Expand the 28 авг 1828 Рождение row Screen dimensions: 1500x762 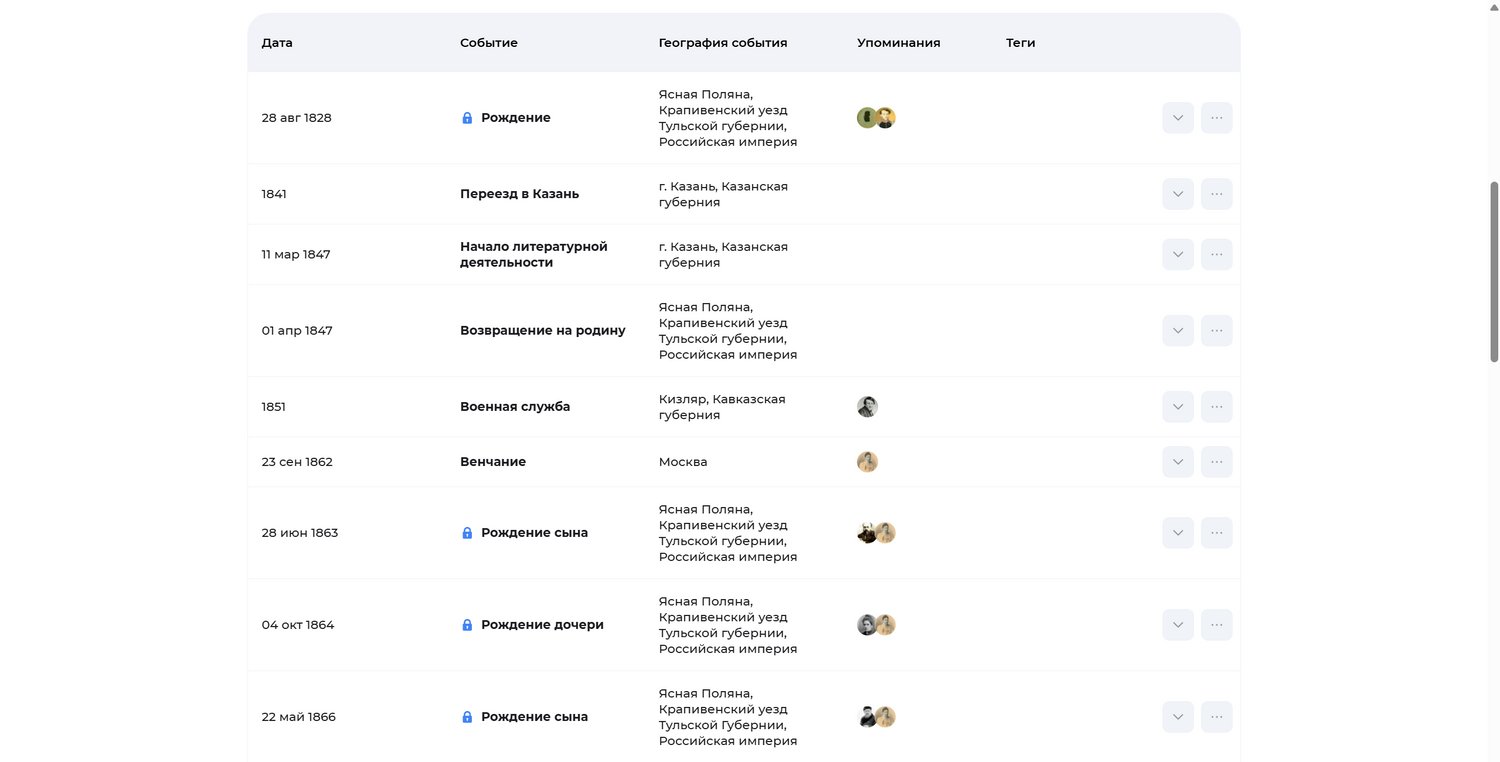coord(1178,118)
